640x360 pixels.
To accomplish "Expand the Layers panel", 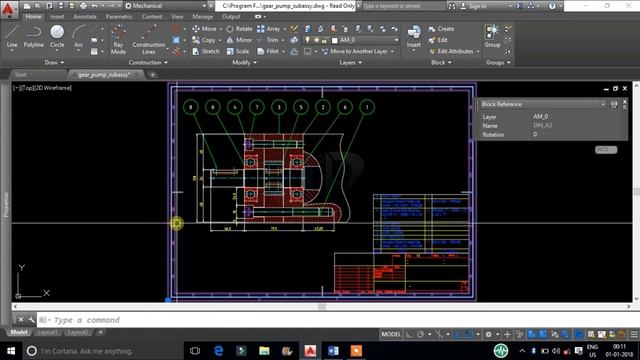I will (351, 62).
